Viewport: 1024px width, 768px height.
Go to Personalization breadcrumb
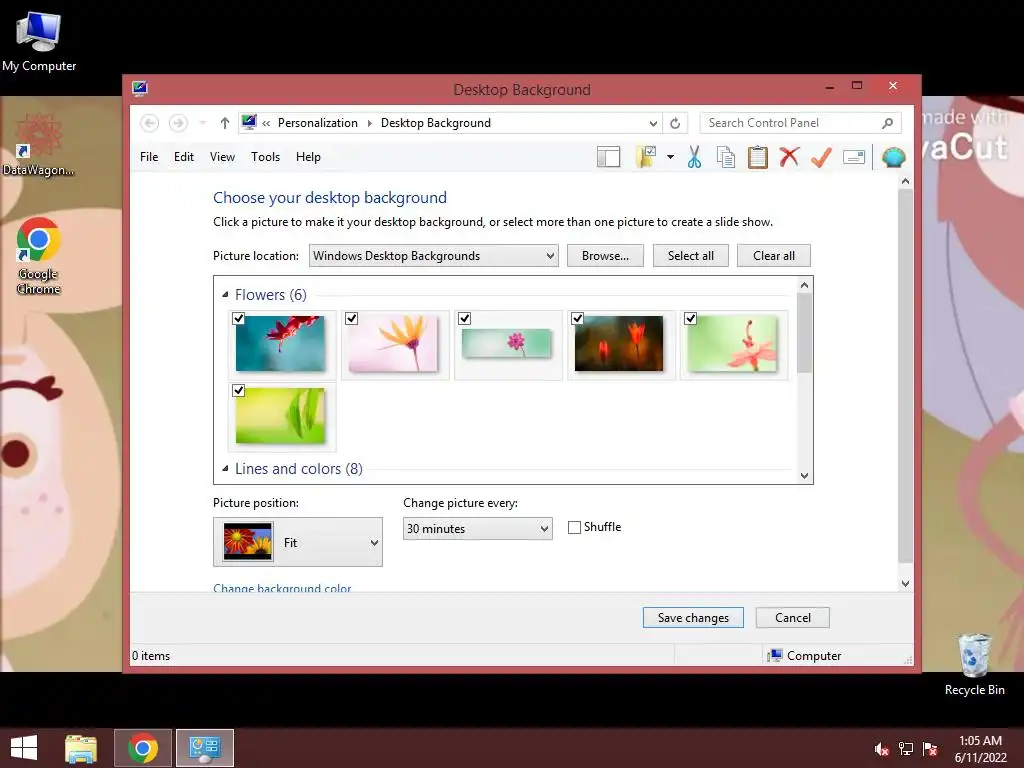[318, 123]
